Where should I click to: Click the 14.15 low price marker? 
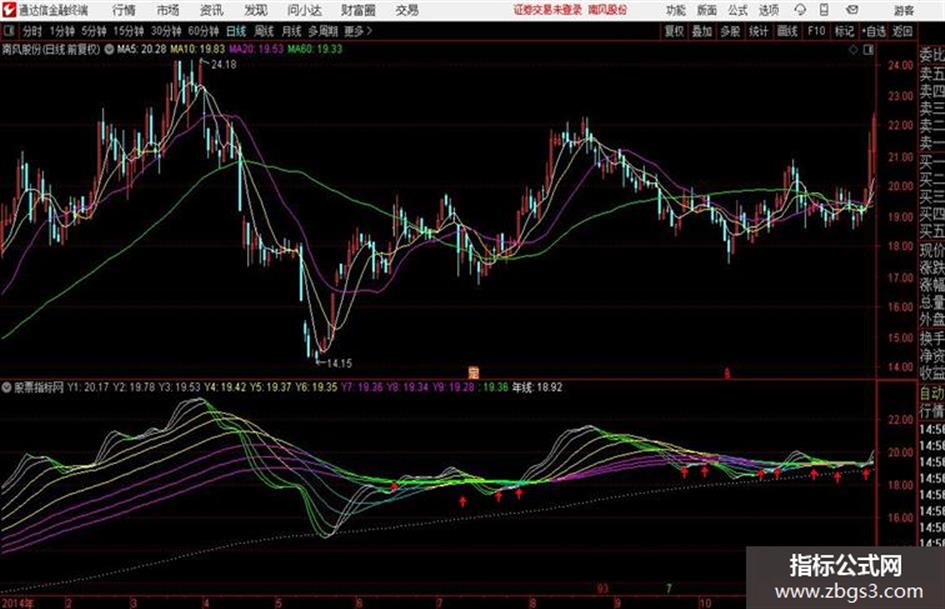[339, 364]
